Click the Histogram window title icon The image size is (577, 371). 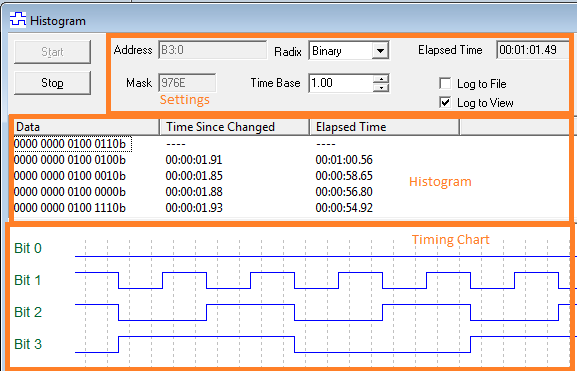(18, 20)
